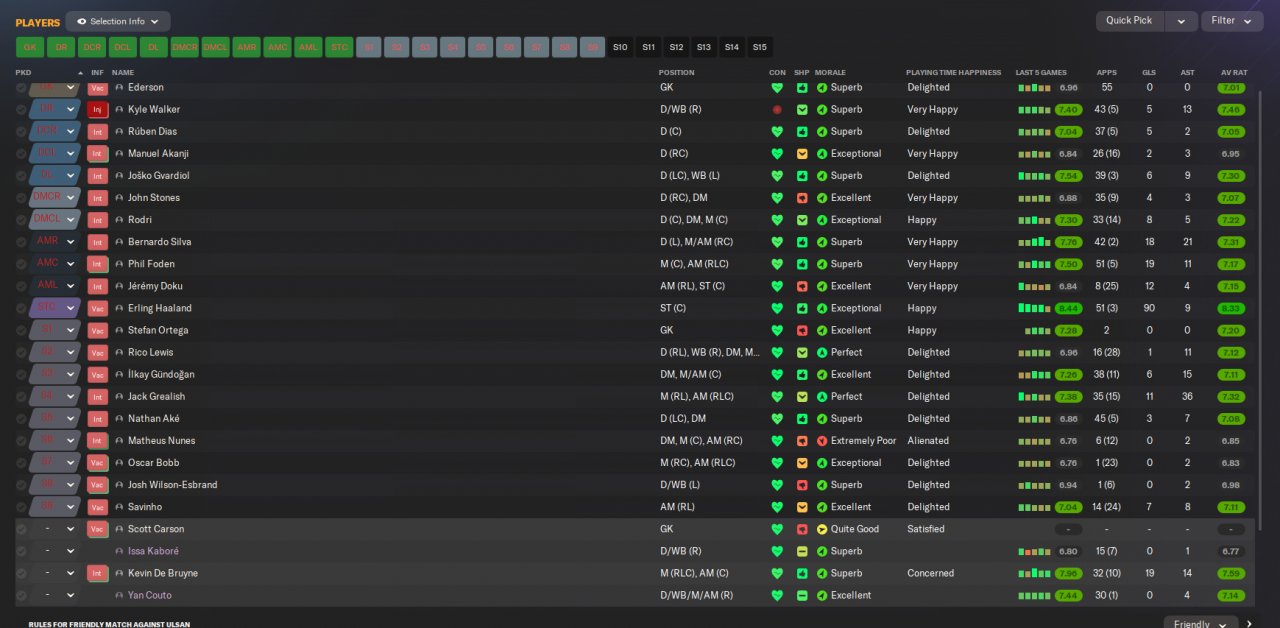Click Joško Gvardiol's green match sharpness icon

pyautogui.click(x=802, y=176)
